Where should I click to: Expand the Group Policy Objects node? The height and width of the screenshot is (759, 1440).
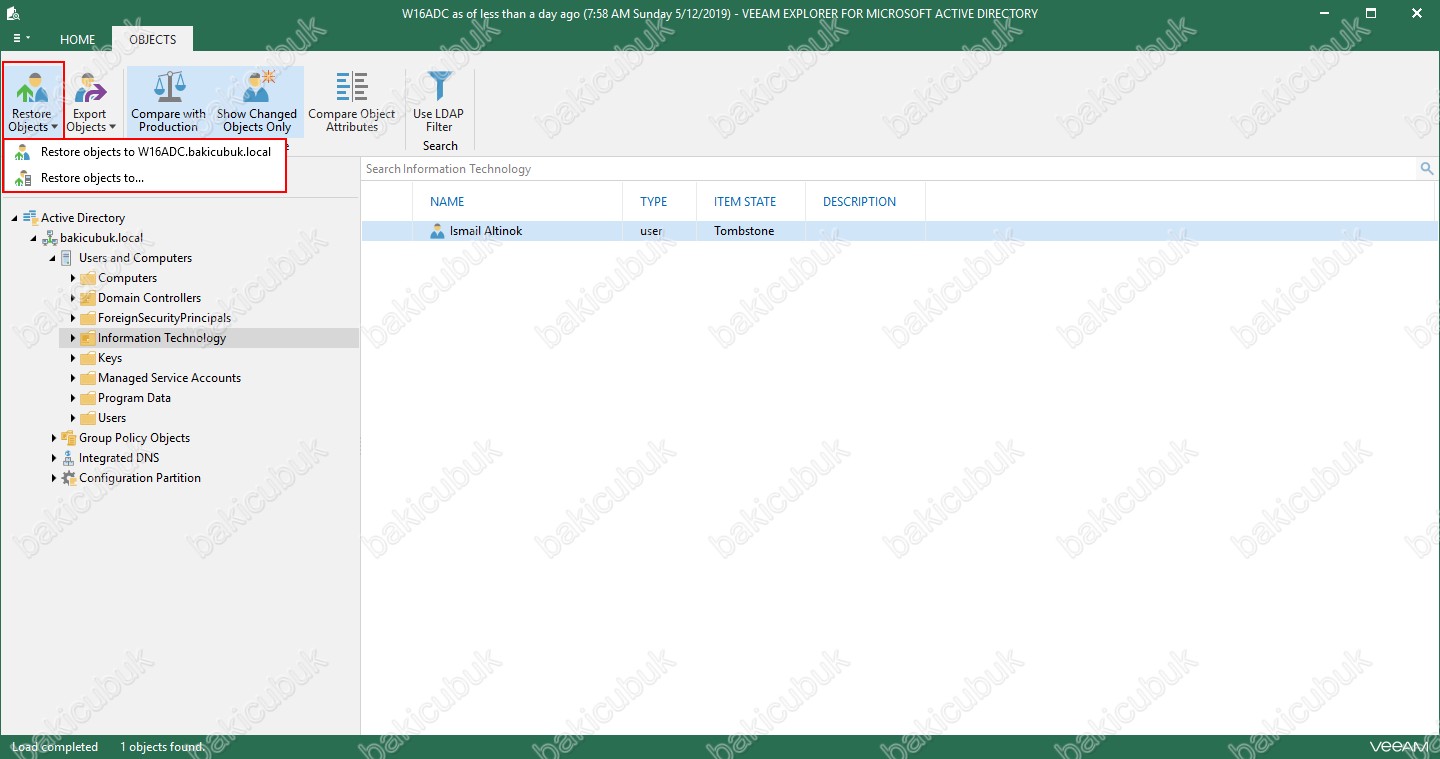point(53,438)
